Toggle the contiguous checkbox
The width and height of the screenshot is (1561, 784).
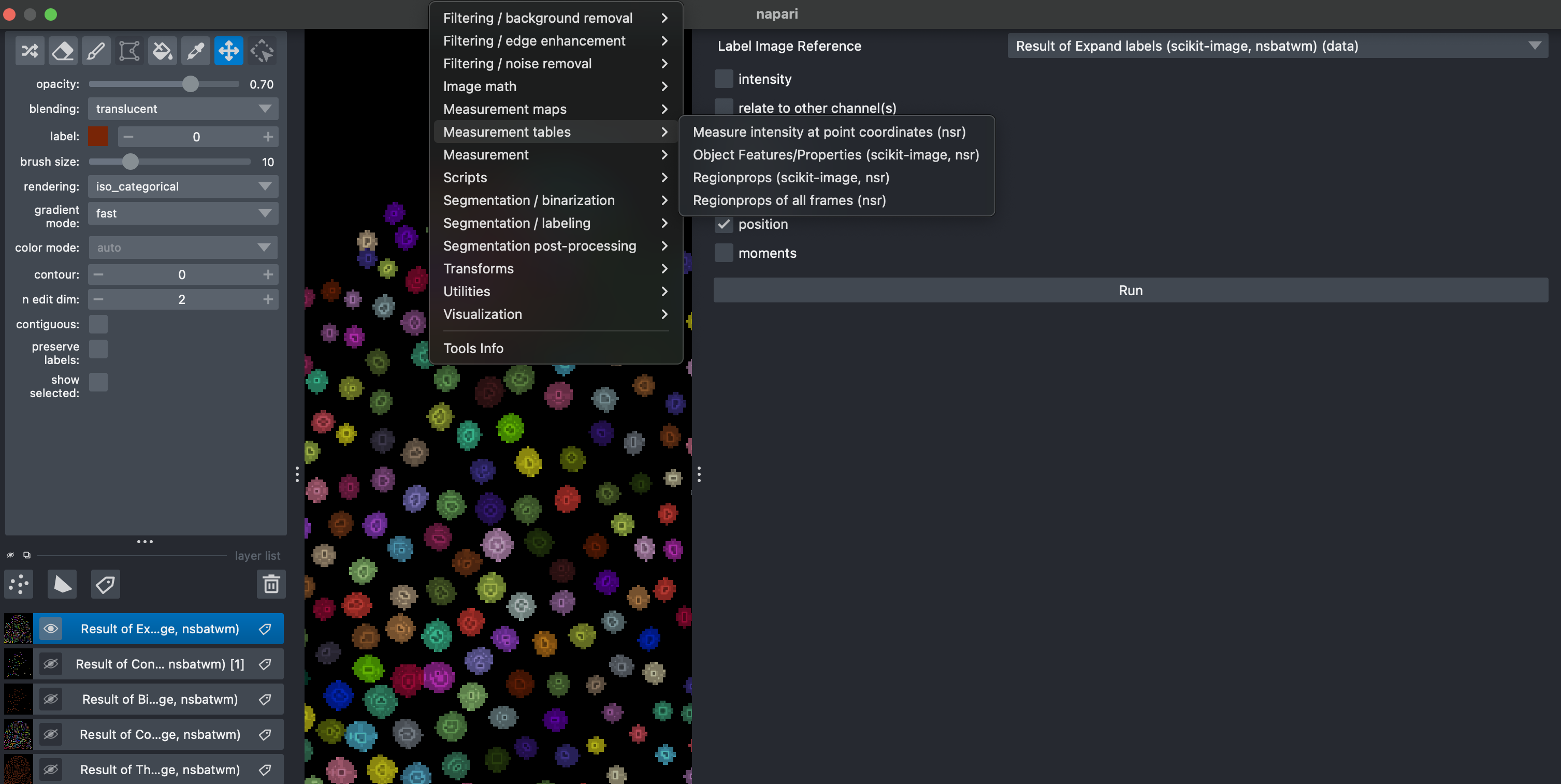point(98,324)
